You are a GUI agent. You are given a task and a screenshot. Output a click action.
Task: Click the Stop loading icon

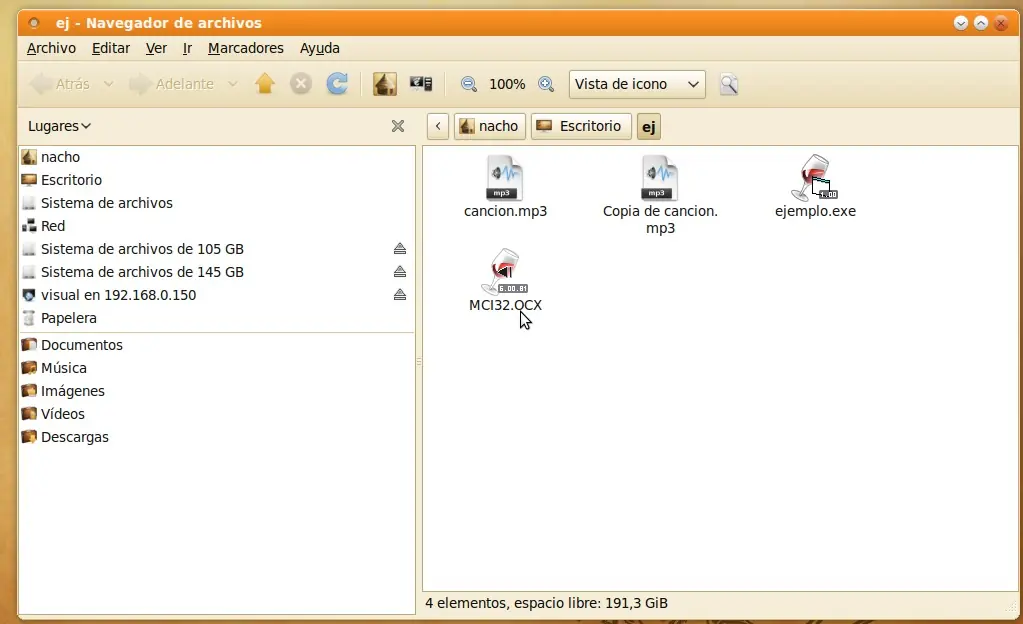pos(301,84)
